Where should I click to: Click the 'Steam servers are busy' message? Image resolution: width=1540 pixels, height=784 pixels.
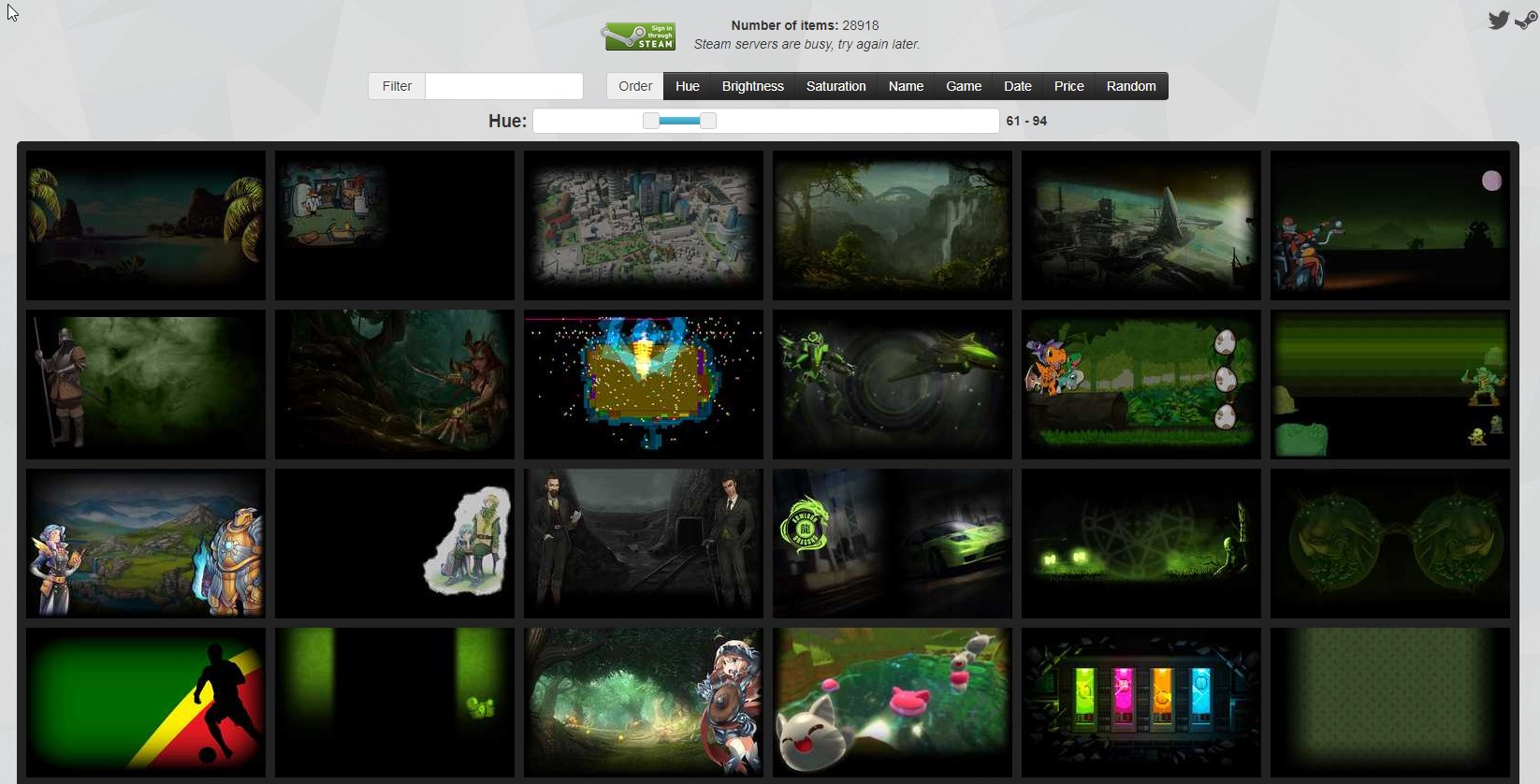tap(806, 44)
